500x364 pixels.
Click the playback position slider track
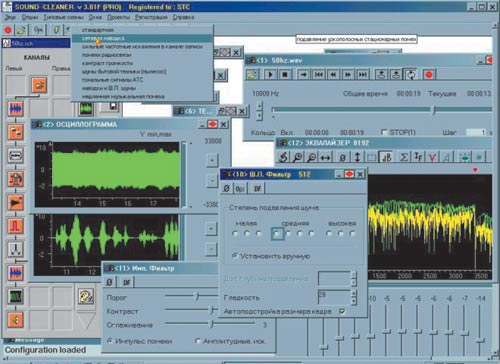(x=382, y=109)
